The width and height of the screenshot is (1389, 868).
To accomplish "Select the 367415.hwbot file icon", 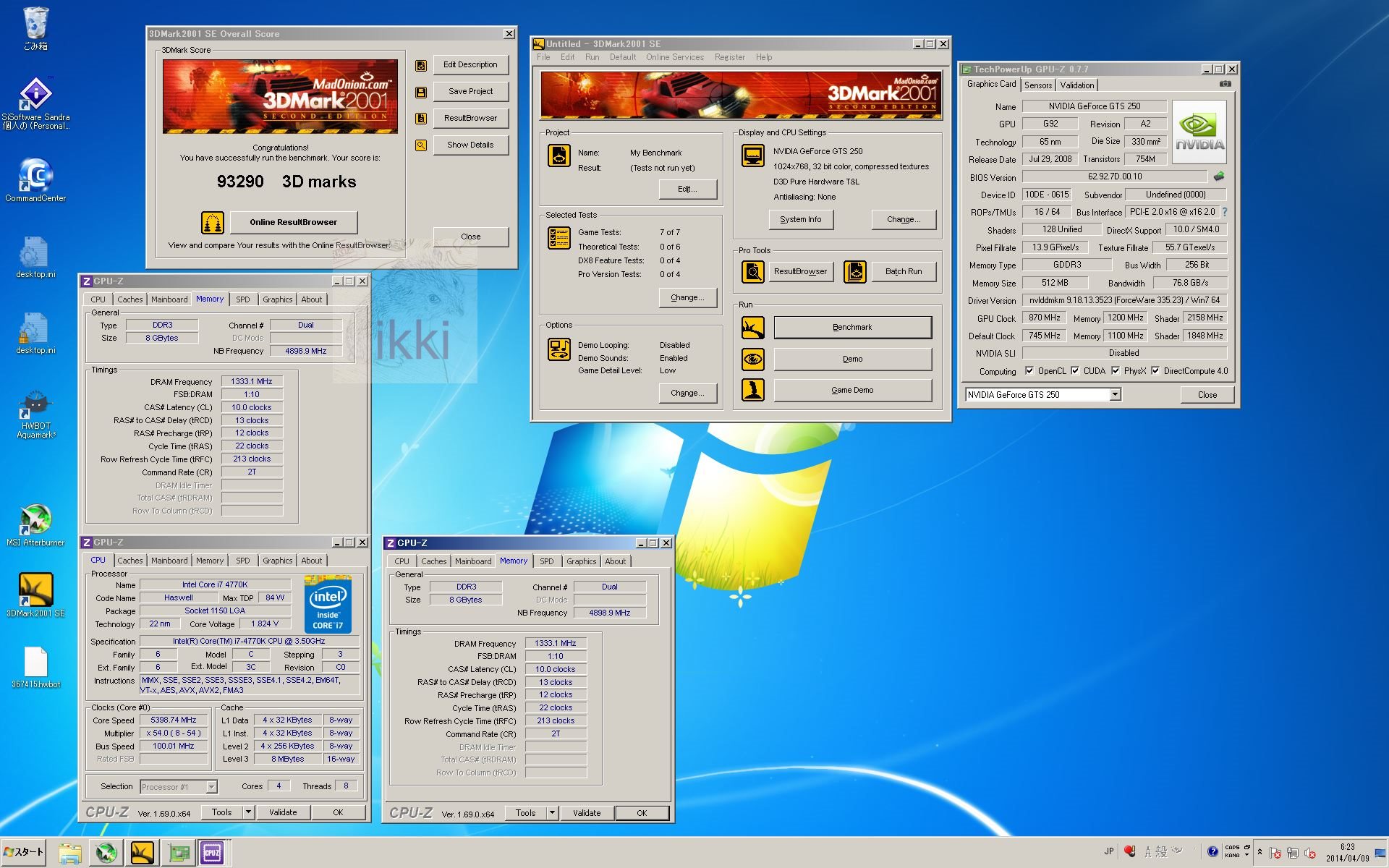I will 35,667.
